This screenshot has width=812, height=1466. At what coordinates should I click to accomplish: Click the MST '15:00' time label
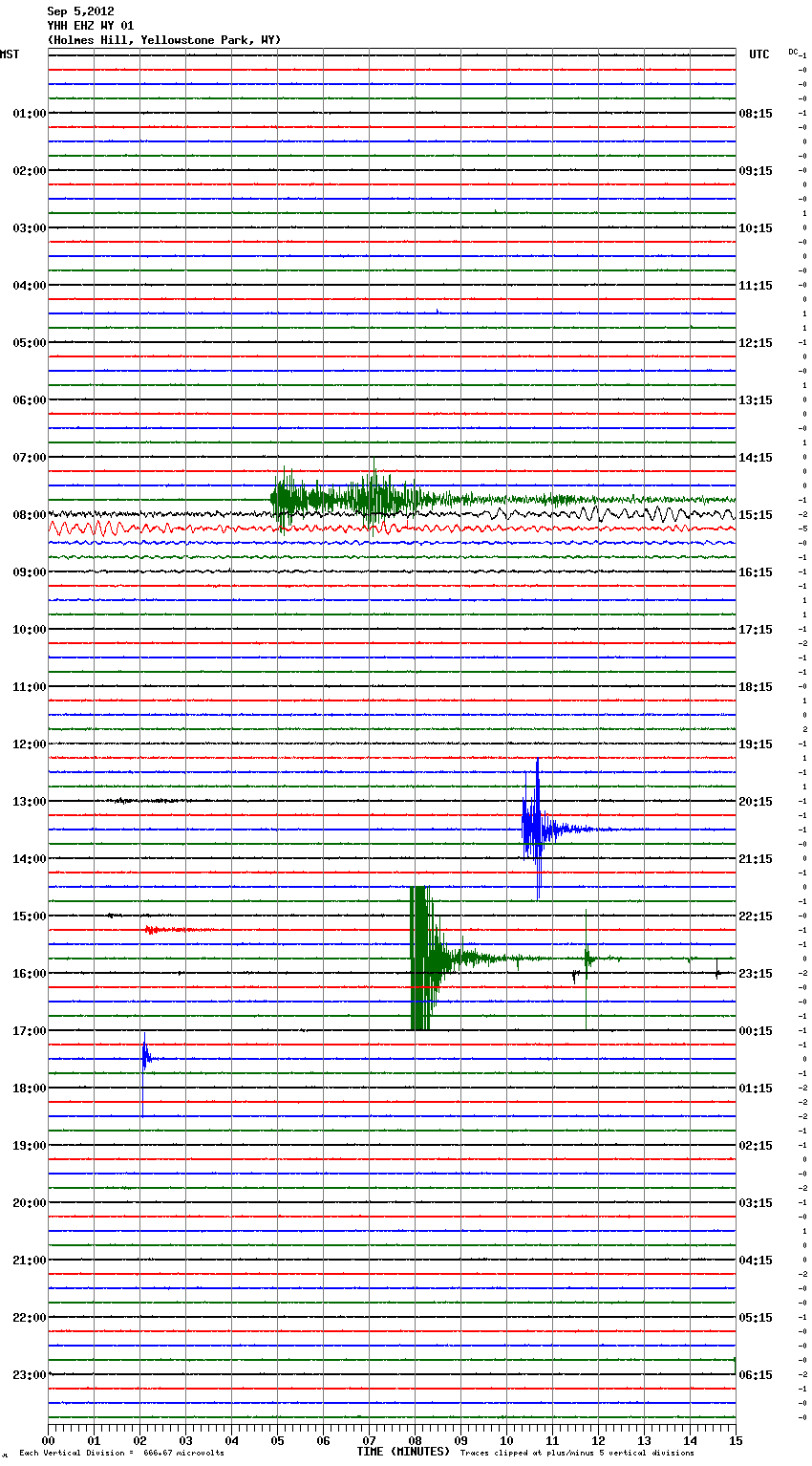tap(30, 916)
